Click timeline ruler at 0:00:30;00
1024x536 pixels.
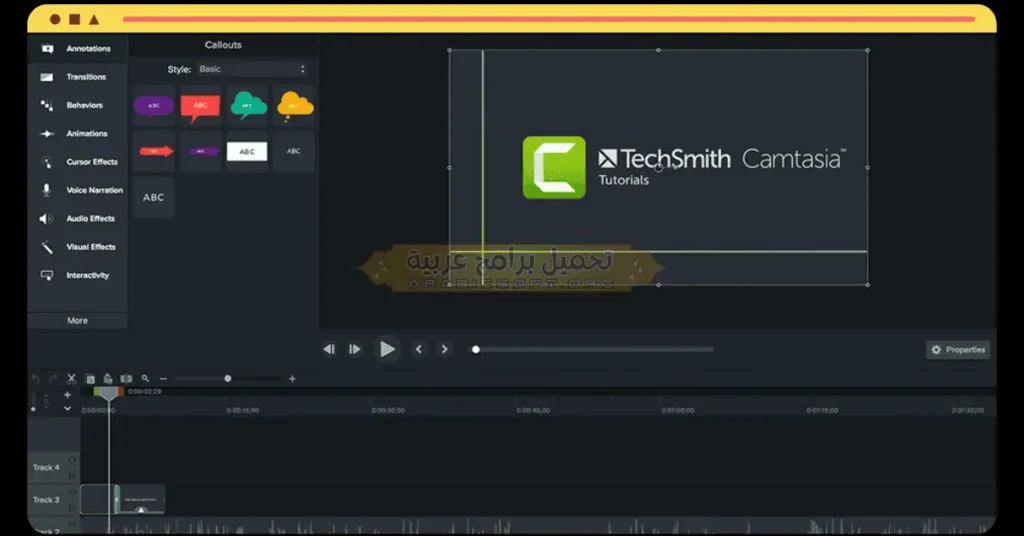pyautogui.click(x=388, y=411)
